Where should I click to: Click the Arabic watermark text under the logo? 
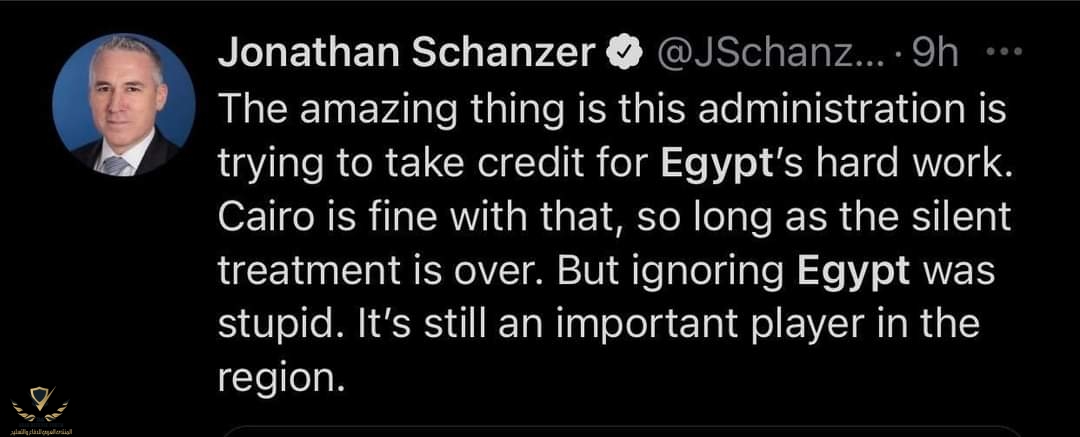[x=40, y=429]
